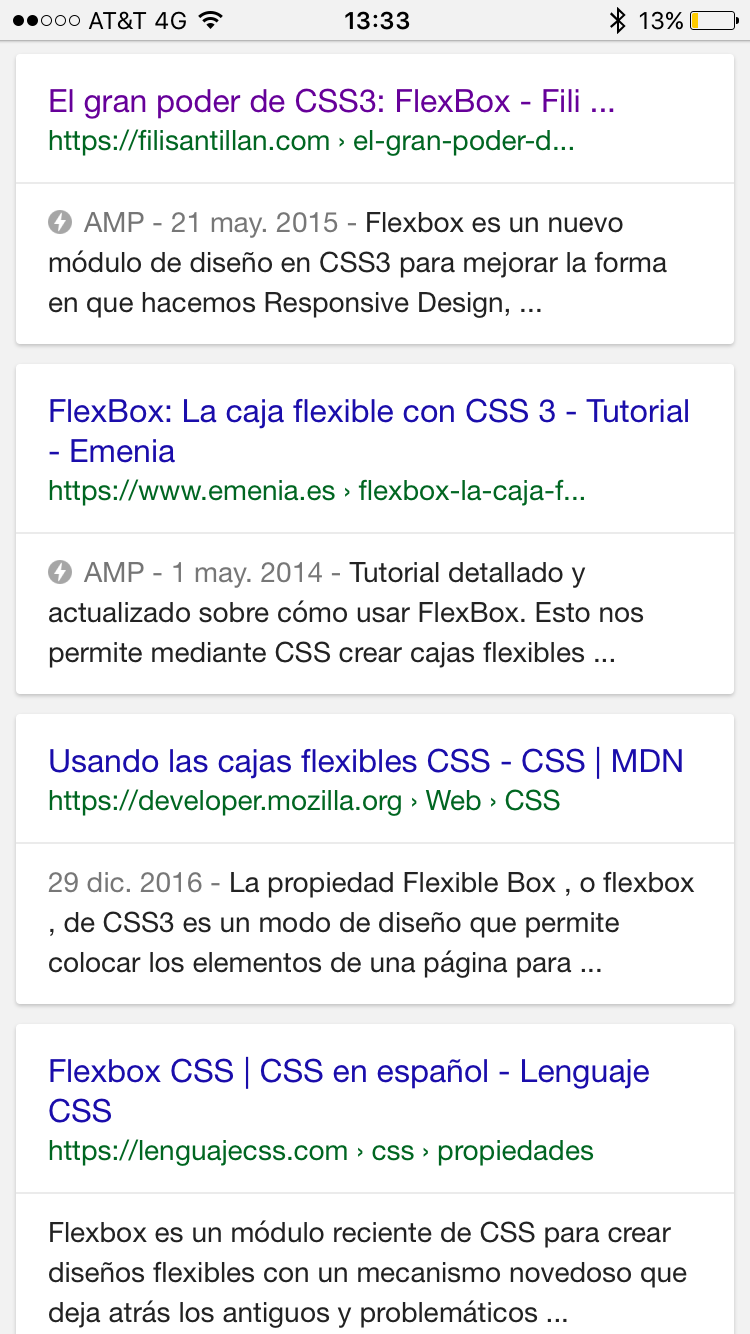Select 'Flexbox es un módulo reciente' snippet
Viewport: 750px width, 1334px height.
click(x=367, y=1273)
